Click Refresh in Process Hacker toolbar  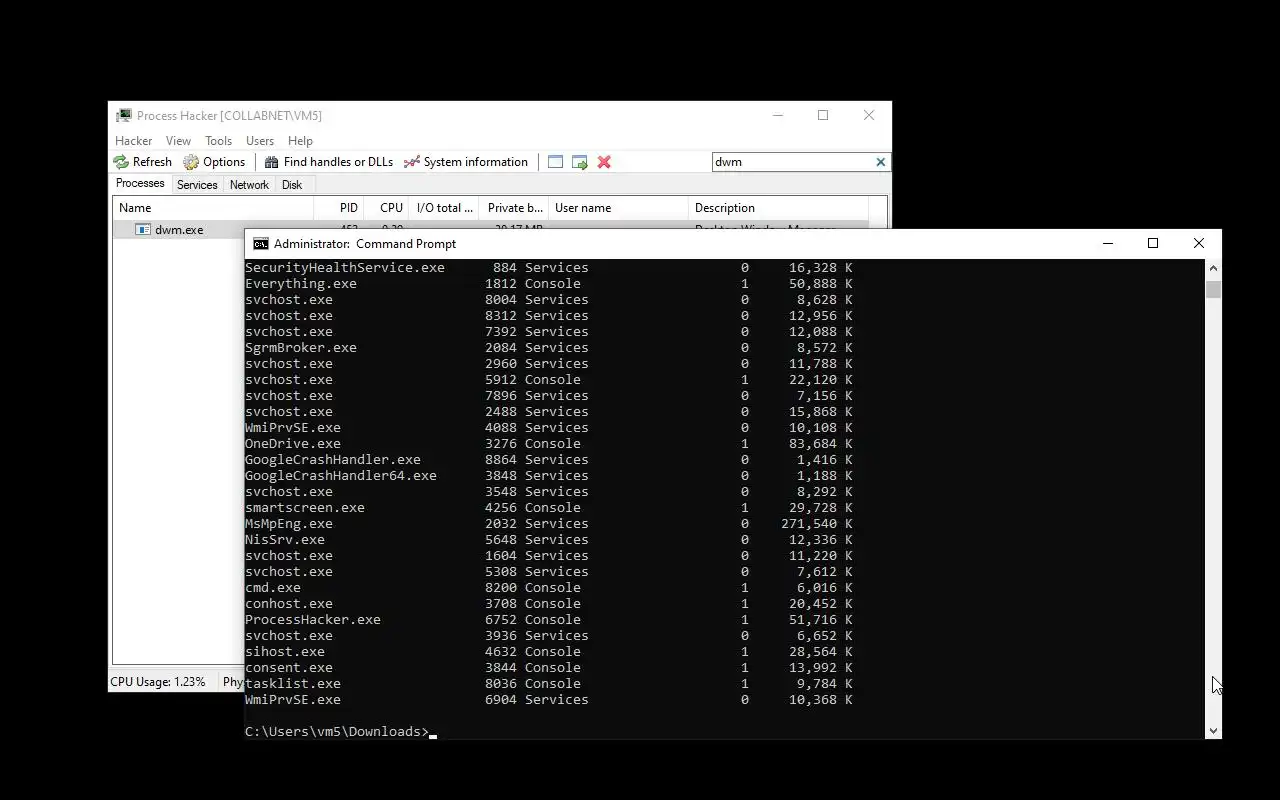click(143, 162)
